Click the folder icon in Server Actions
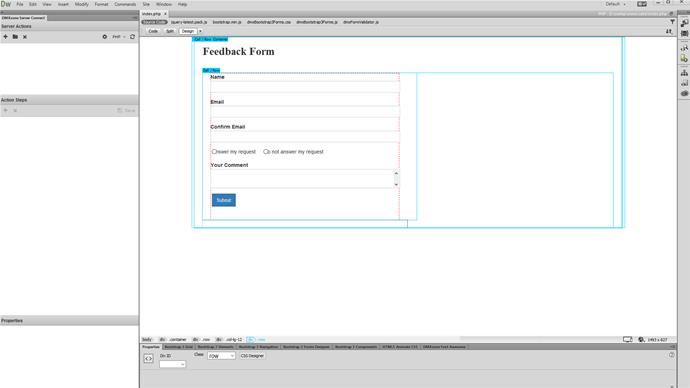 click(15, 37)
